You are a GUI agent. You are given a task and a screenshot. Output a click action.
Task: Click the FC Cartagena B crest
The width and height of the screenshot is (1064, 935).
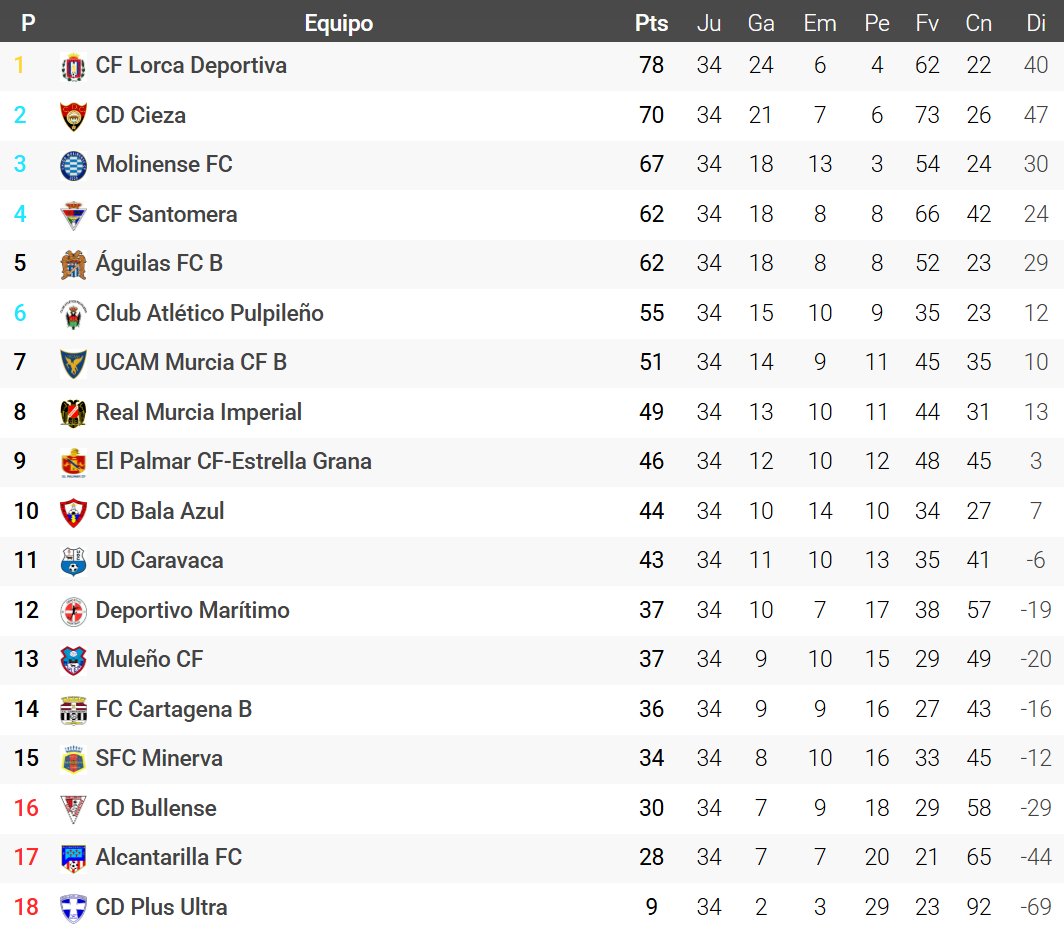tap(73, 710)
